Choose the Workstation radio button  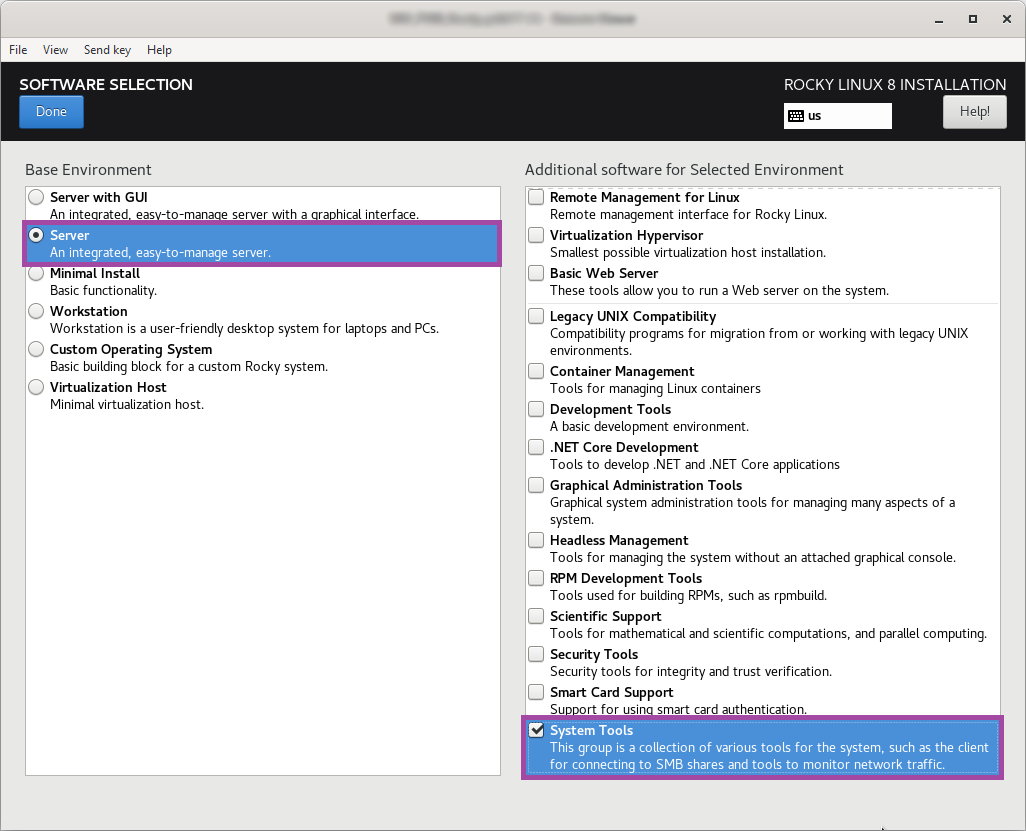[36, 311]
